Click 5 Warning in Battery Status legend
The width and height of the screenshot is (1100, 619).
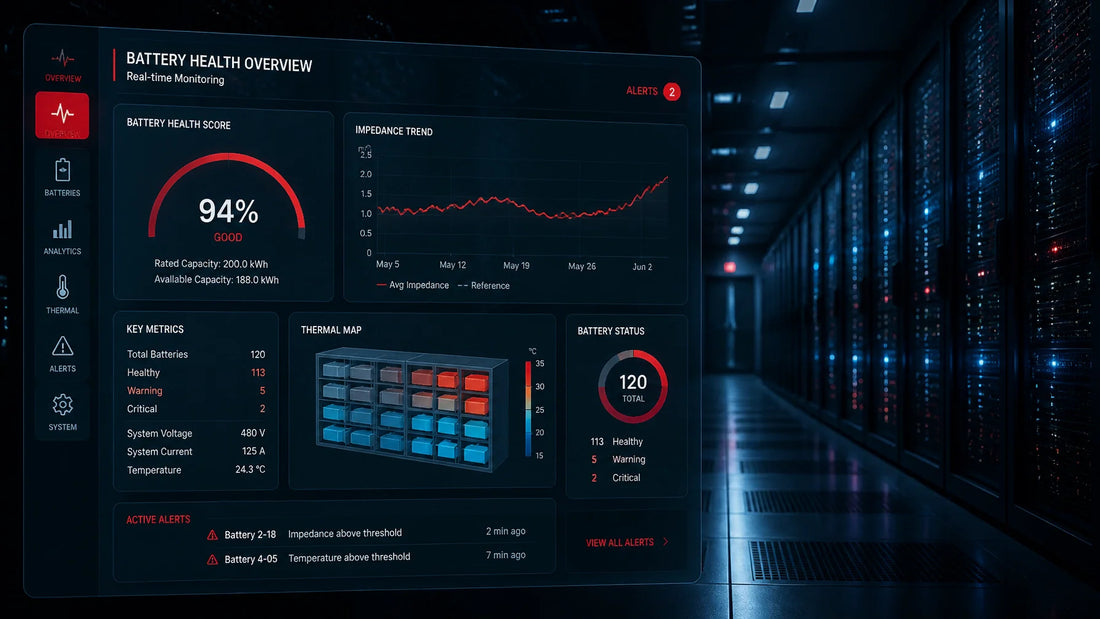(x=618, y=460)
